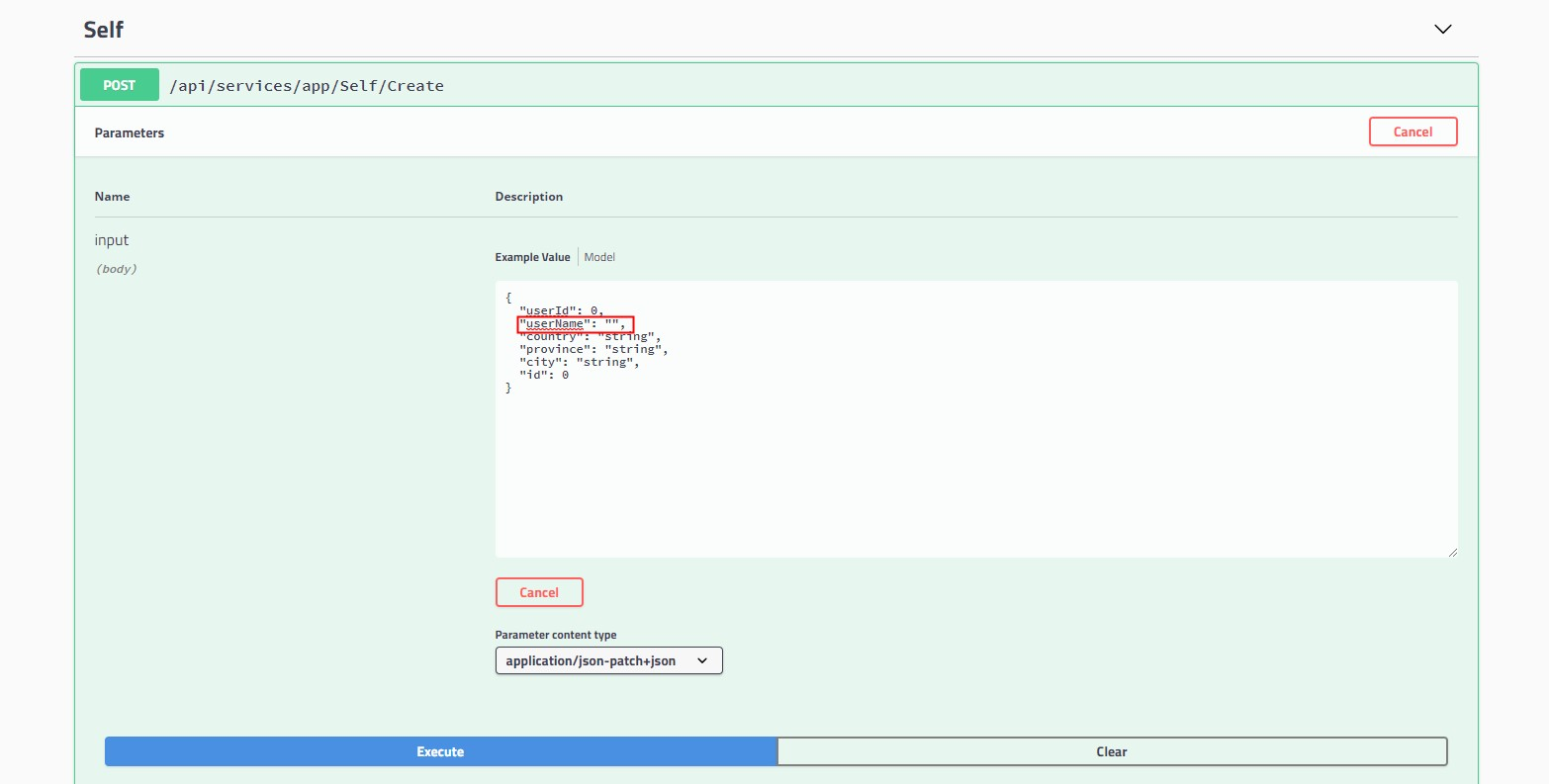Viewport: 1549px width, 784px height.
Task: Click the (body) label
Action: tap(116, 269)
